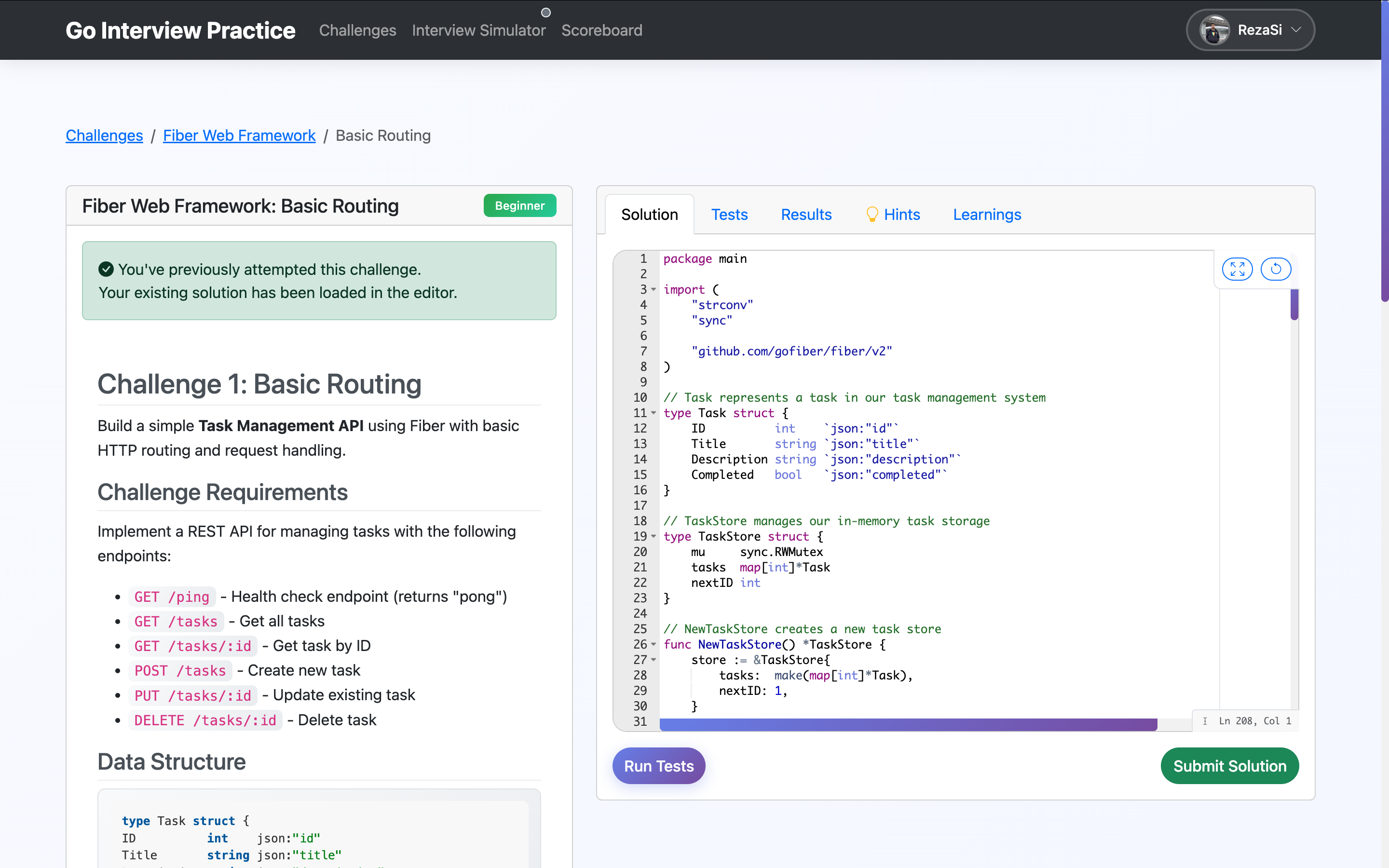Fold the NewTaskStore function at line 26
The image size is (1389, 868).
coord(653,644)
